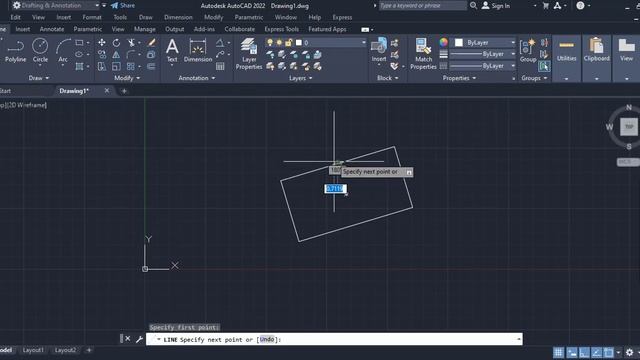Viewport: 640px width, 360px height.
Task: Select the Fillet tool
Action: click(131, 54)
